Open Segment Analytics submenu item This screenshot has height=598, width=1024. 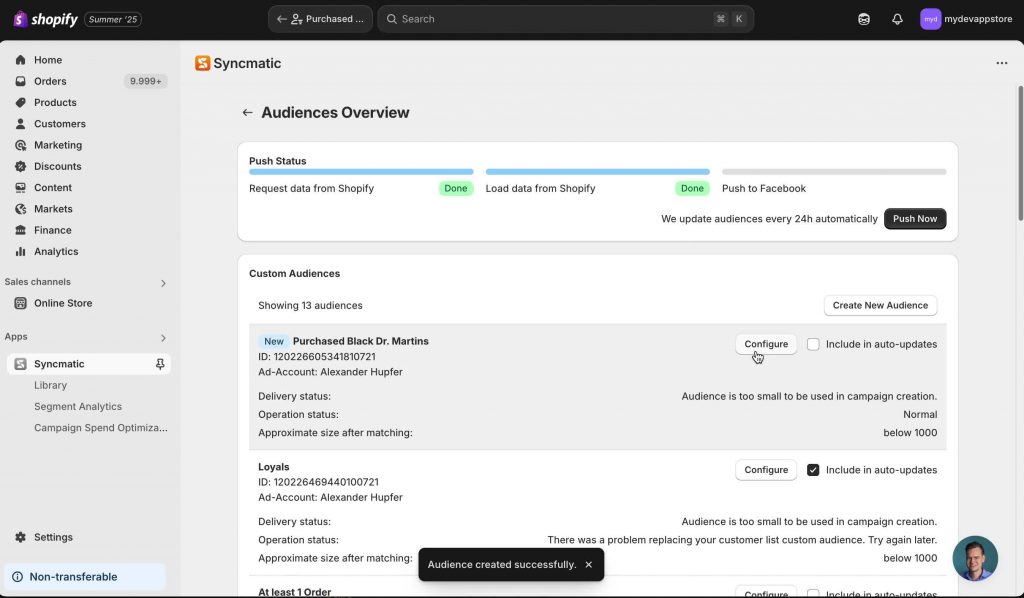point(78,407)
